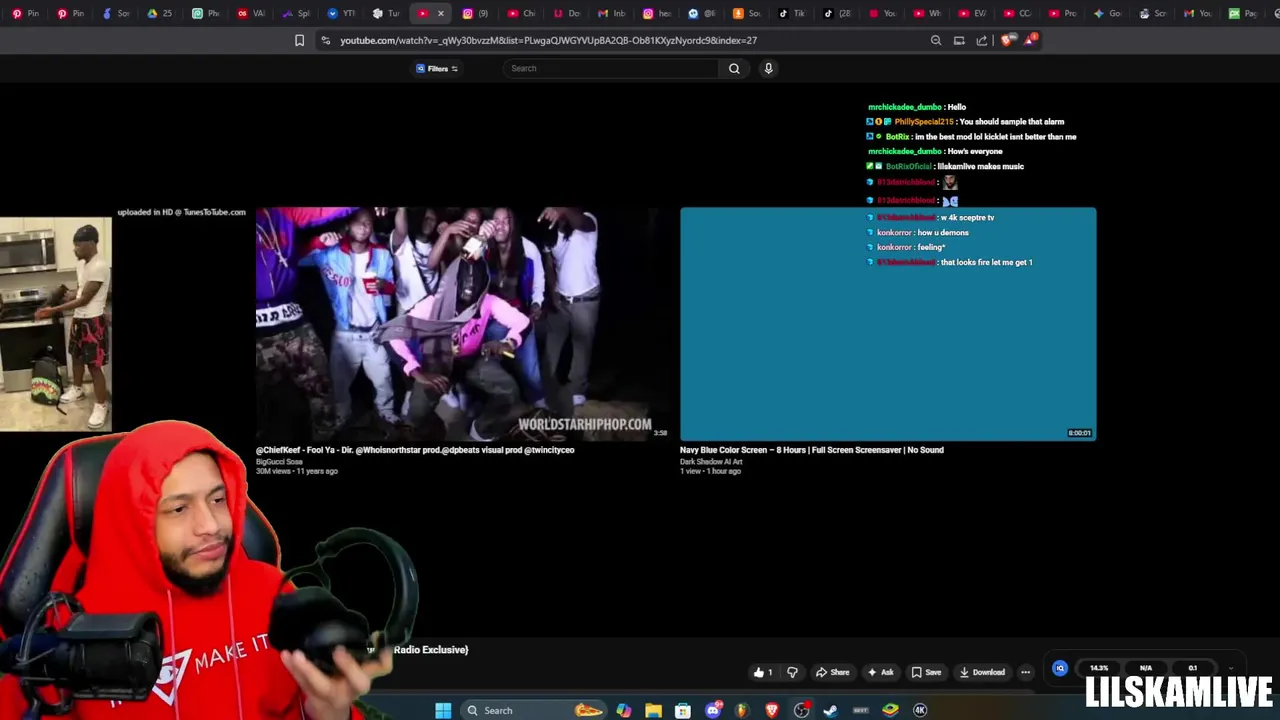Open BigGucci Sosa channel link
Screen dimensions: 1280x720
pyautogui.click(x=279, y=462)
